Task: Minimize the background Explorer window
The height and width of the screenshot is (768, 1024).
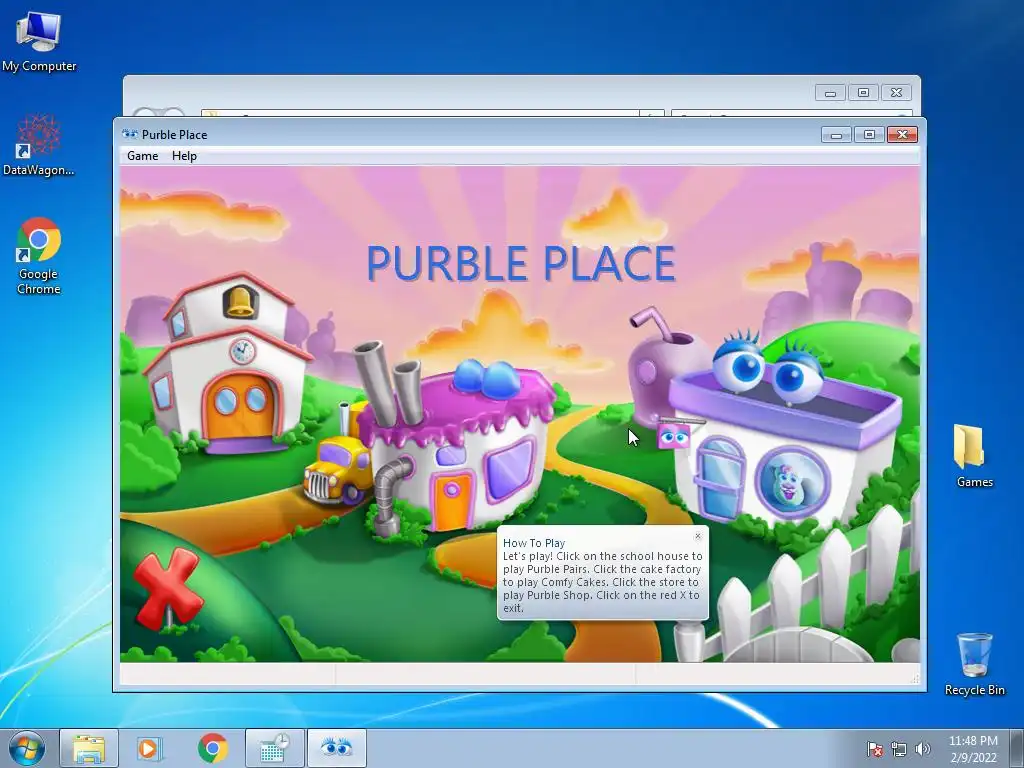Action: [x=831, y=93]
